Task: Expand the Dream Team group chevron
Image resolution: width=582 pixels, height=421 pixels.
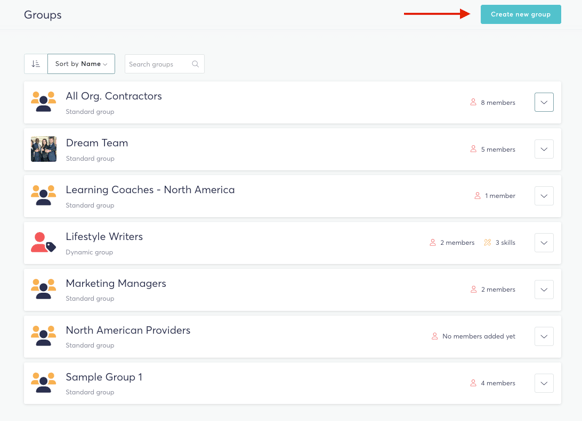Action: pyautogui.click(x=544, y=149)
